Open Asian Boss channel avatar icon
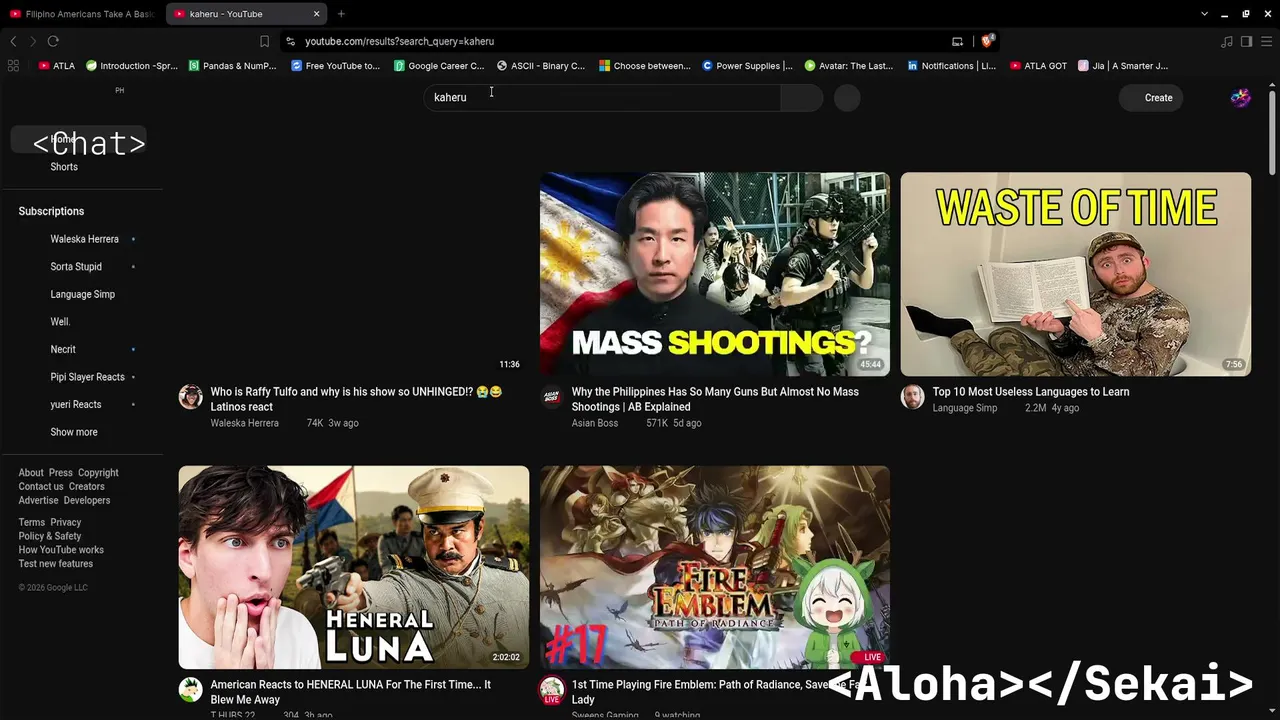This screenshot has width=1280, height=720. click(x=552, y=397)
